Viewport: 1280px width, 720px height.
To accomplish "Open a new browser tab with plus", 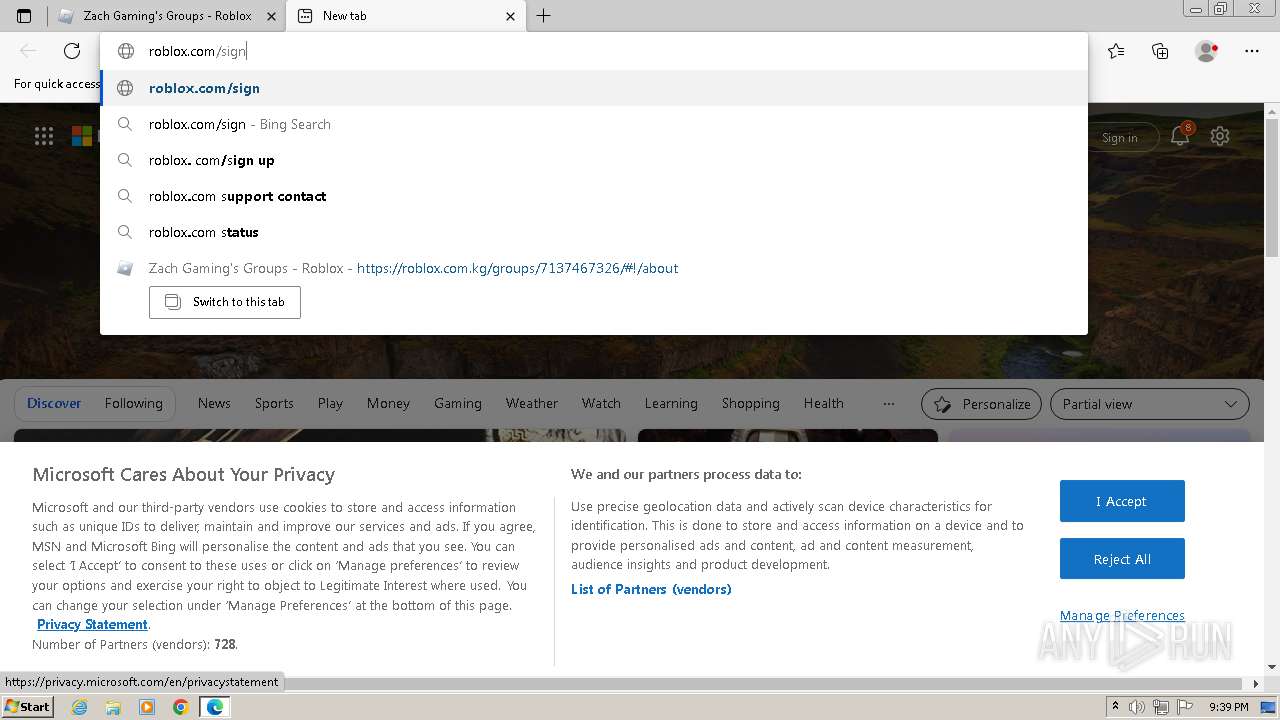I will (x=544, y=16).
